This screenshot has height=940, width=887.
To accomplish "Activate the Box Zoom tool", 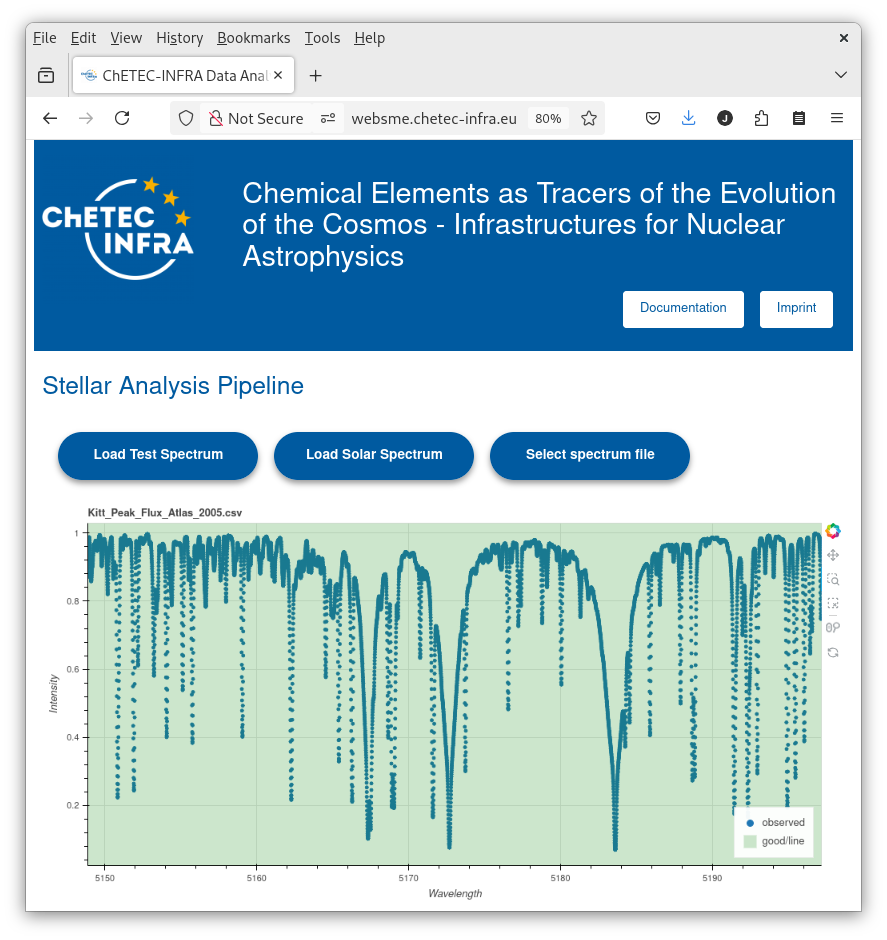I will 832,579.
